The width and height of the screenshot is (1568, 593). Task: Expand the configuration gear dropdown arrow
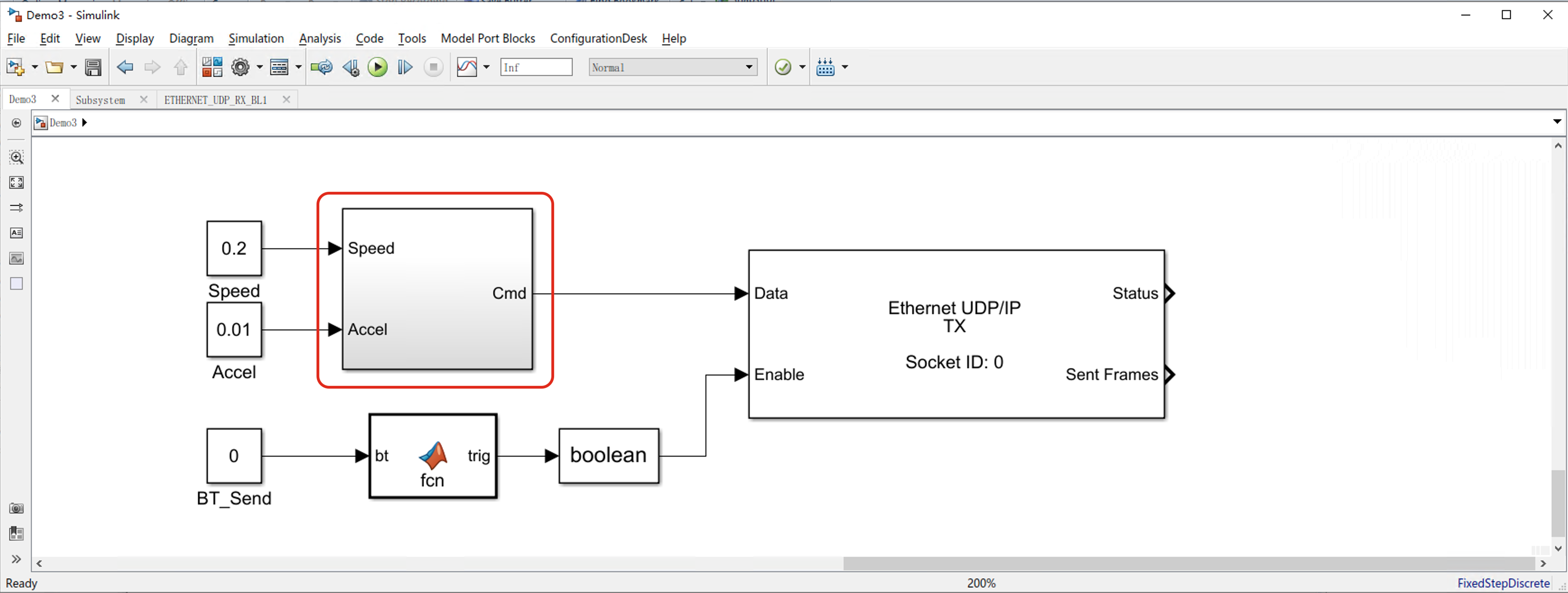259,67
